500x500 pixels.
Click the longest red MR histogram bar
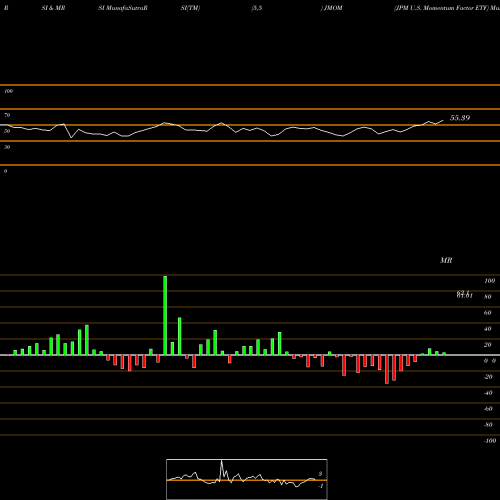[x=387, y=369]
